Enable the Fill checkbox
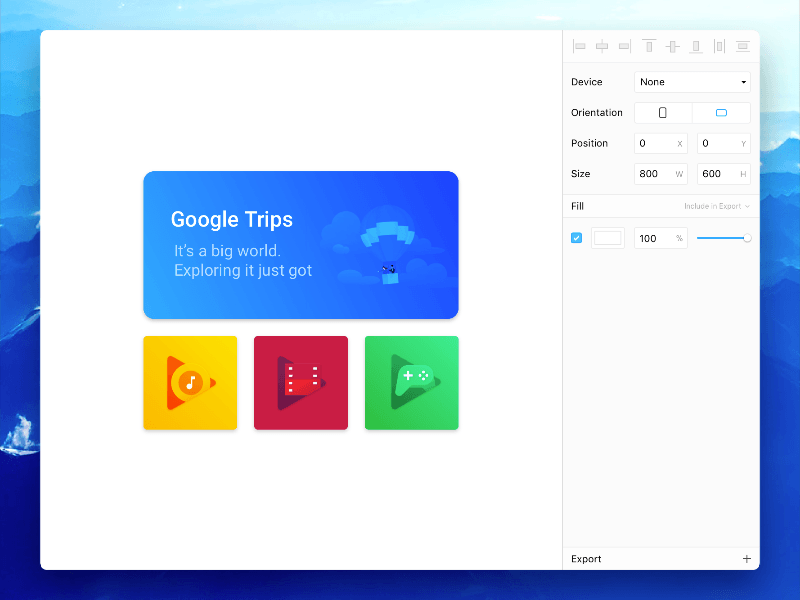This screenshot has width=800, height=600. [x=576, y=238]
